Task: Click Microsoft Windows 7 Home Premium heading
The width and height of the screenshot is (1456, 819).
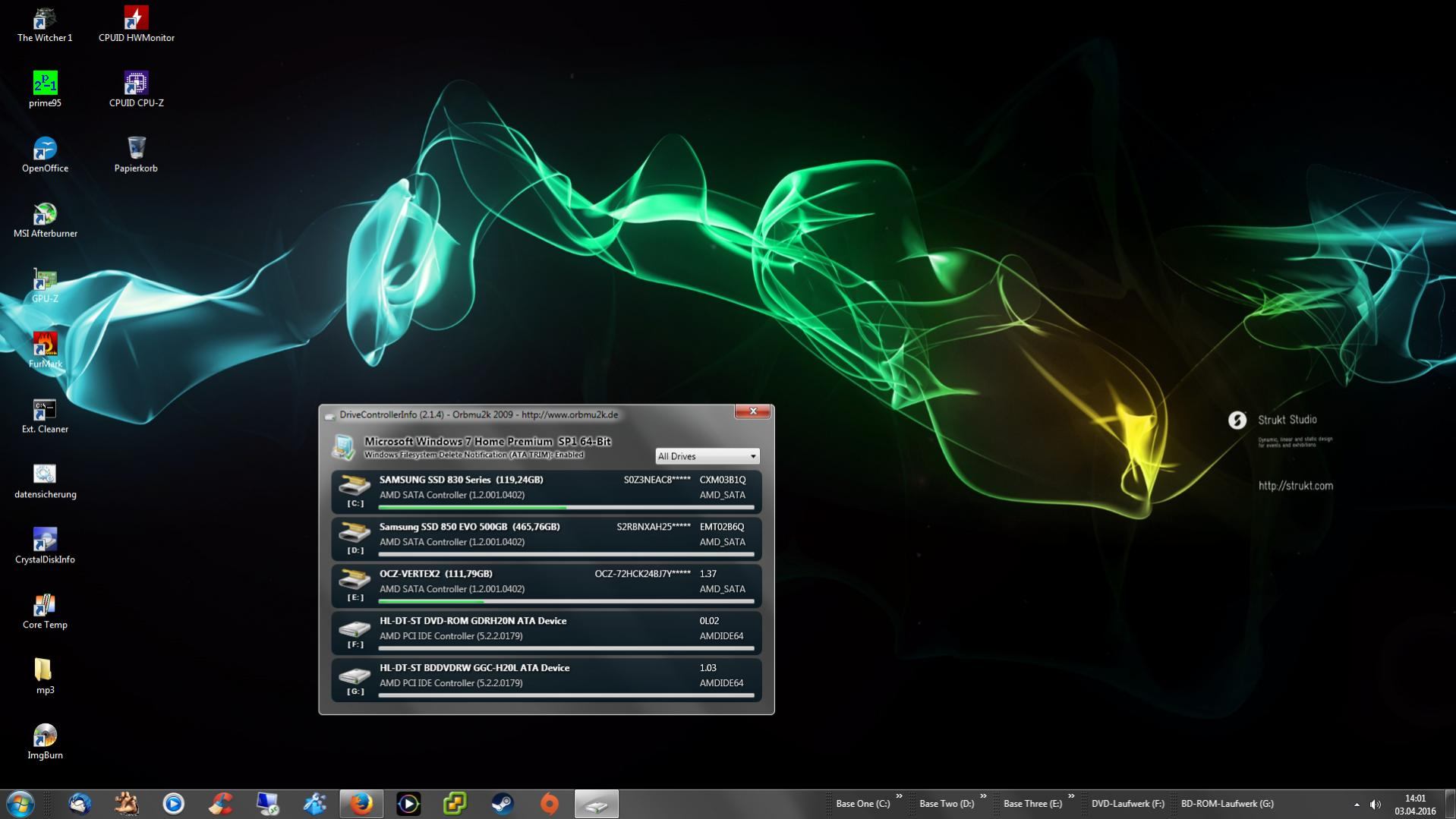Action: click(487, 442)
